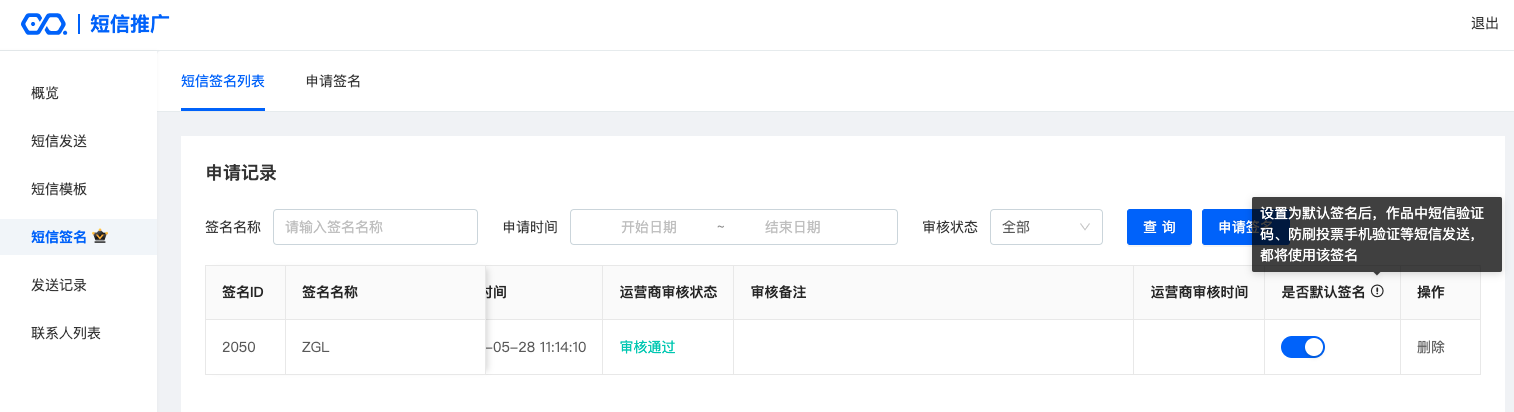Open the 开始日期 date picker field
Viewport: 1514px width, 412px height.
649,227
